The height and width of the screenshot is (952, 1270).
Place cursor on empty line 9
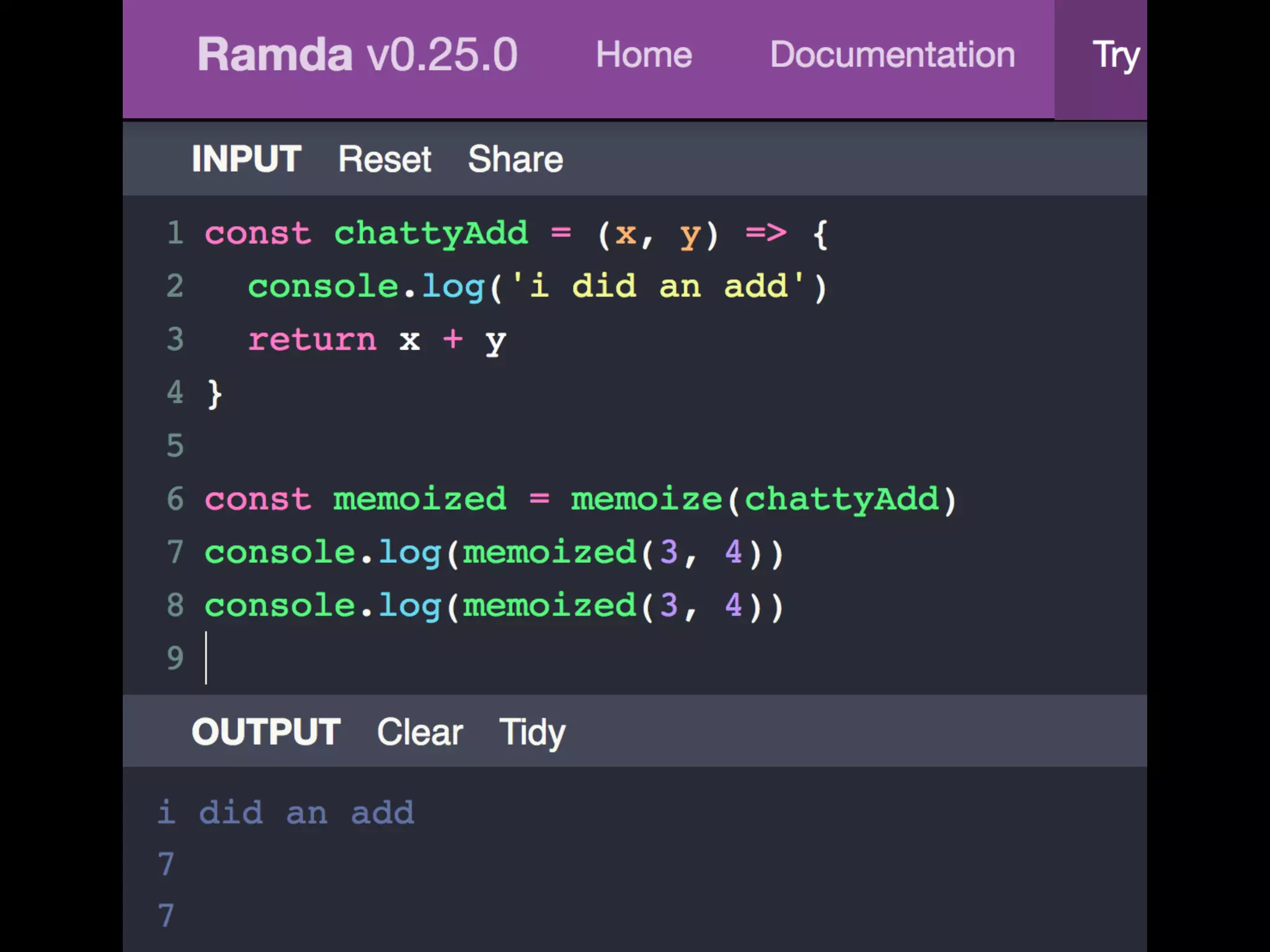[x=372, y=658]
